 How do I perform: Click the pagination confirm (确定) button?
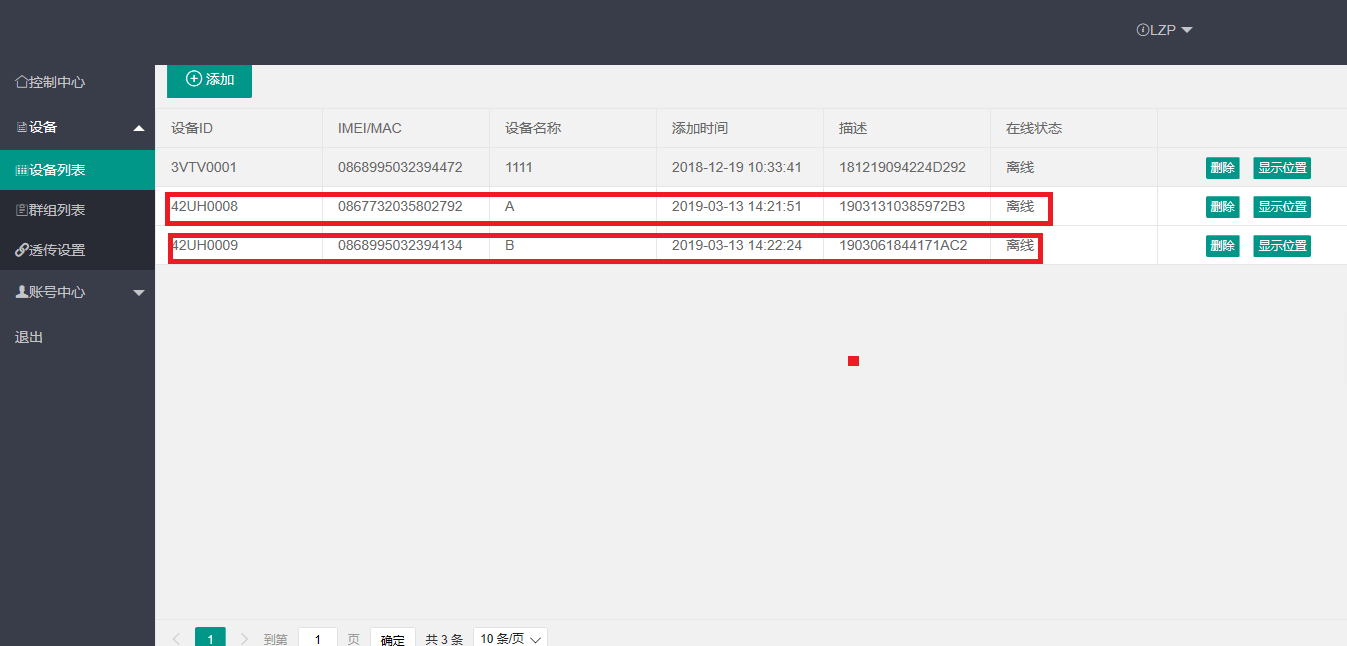(393, 639)
